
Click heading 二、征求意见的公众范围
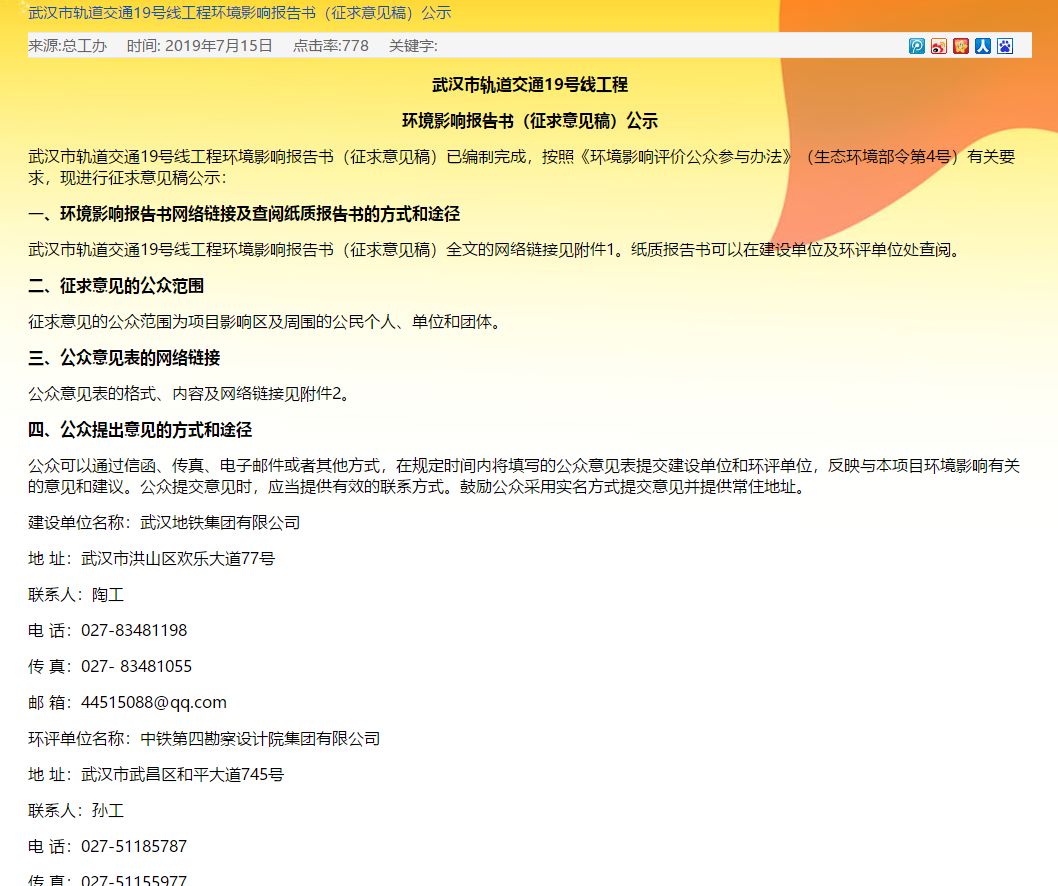click(x=116, y=285)
